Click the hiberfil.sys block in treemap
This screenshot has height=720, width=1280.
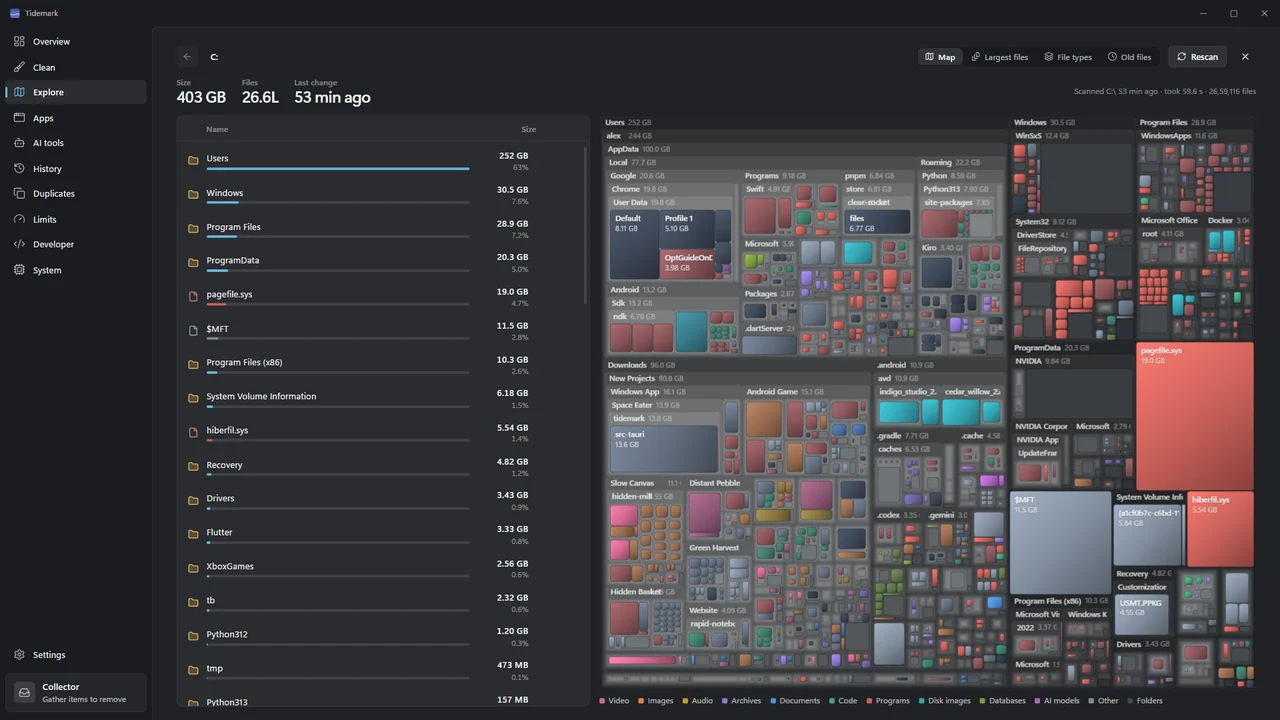tap(1220, 529)
